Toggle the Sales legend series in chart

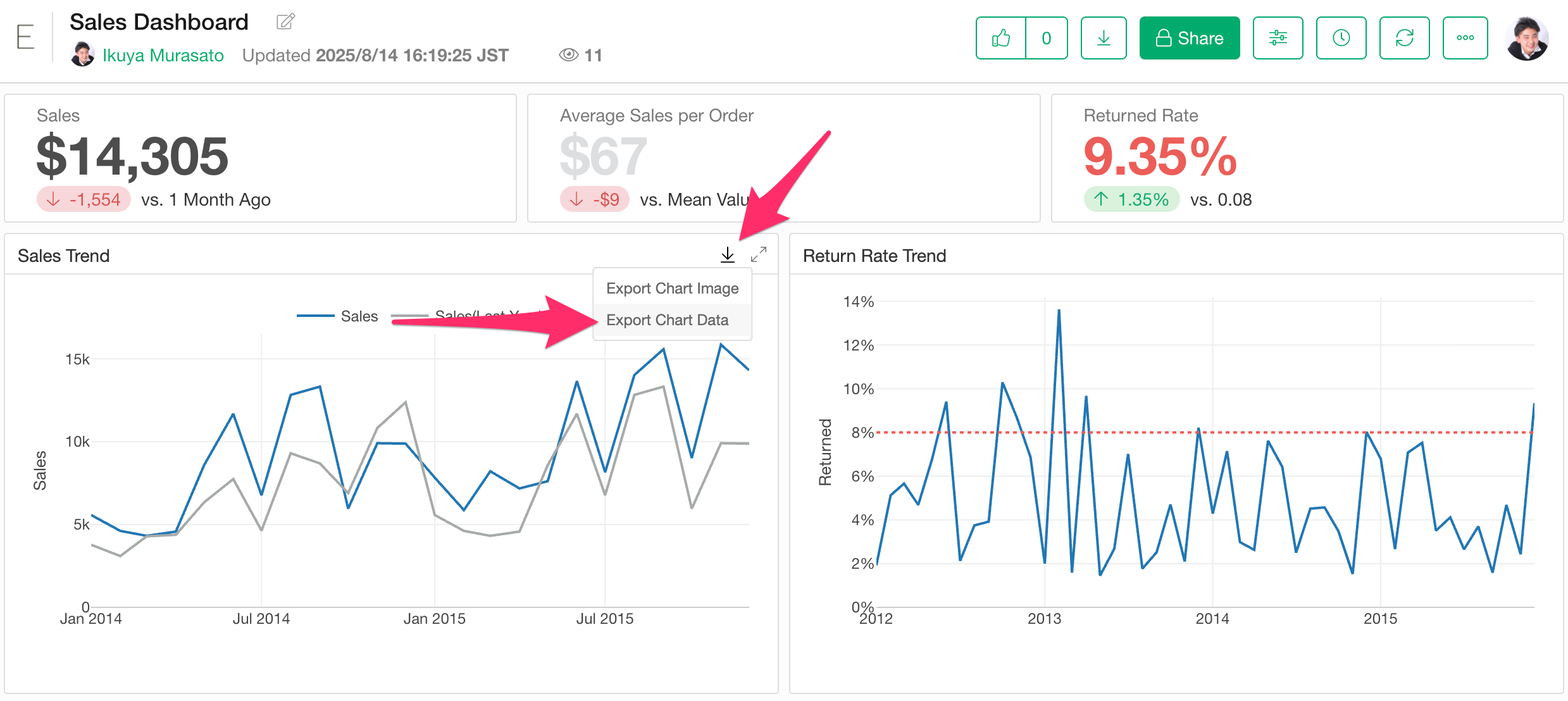pos(358,316)
